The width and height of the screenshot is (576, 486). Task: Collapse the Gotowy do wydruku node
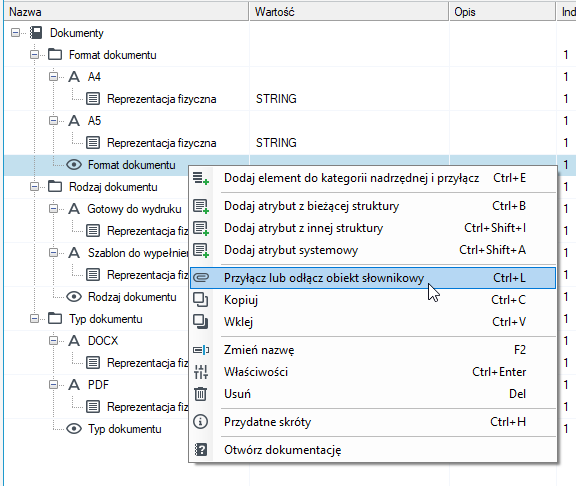click(x=54, y=209)
